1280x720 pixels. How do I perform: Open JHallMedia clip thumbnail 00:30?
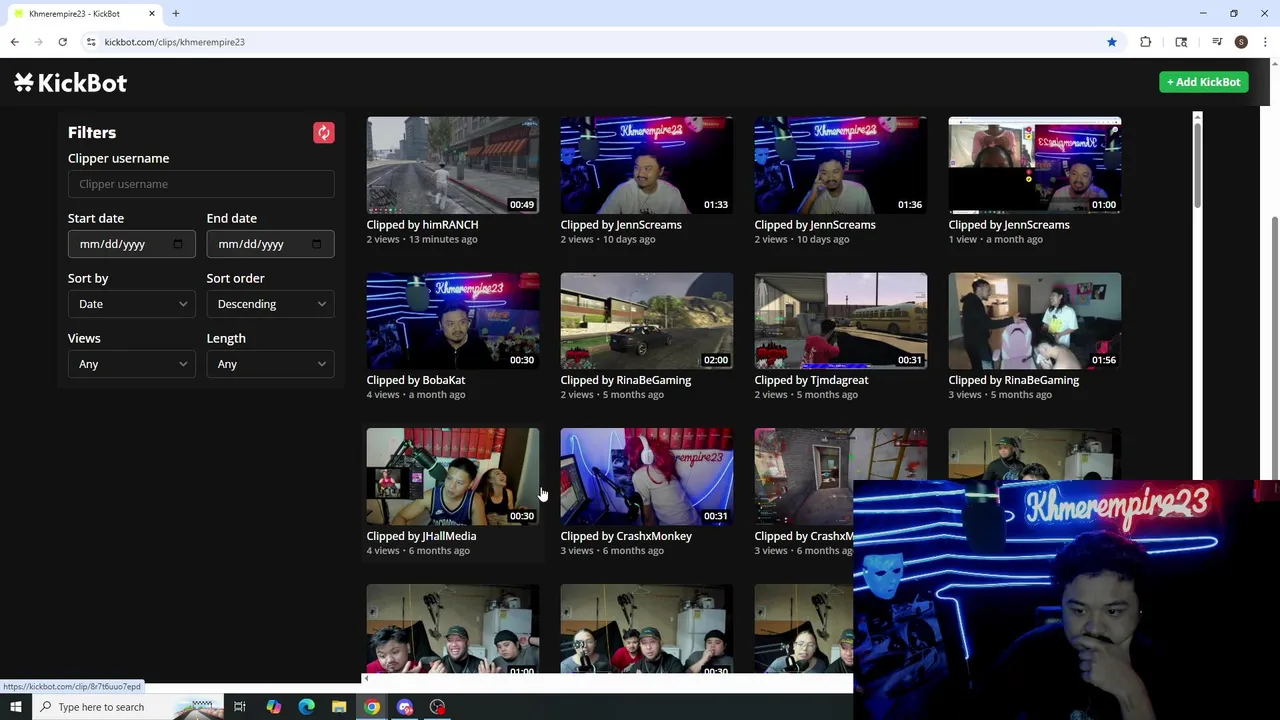[x=453, y=477]
